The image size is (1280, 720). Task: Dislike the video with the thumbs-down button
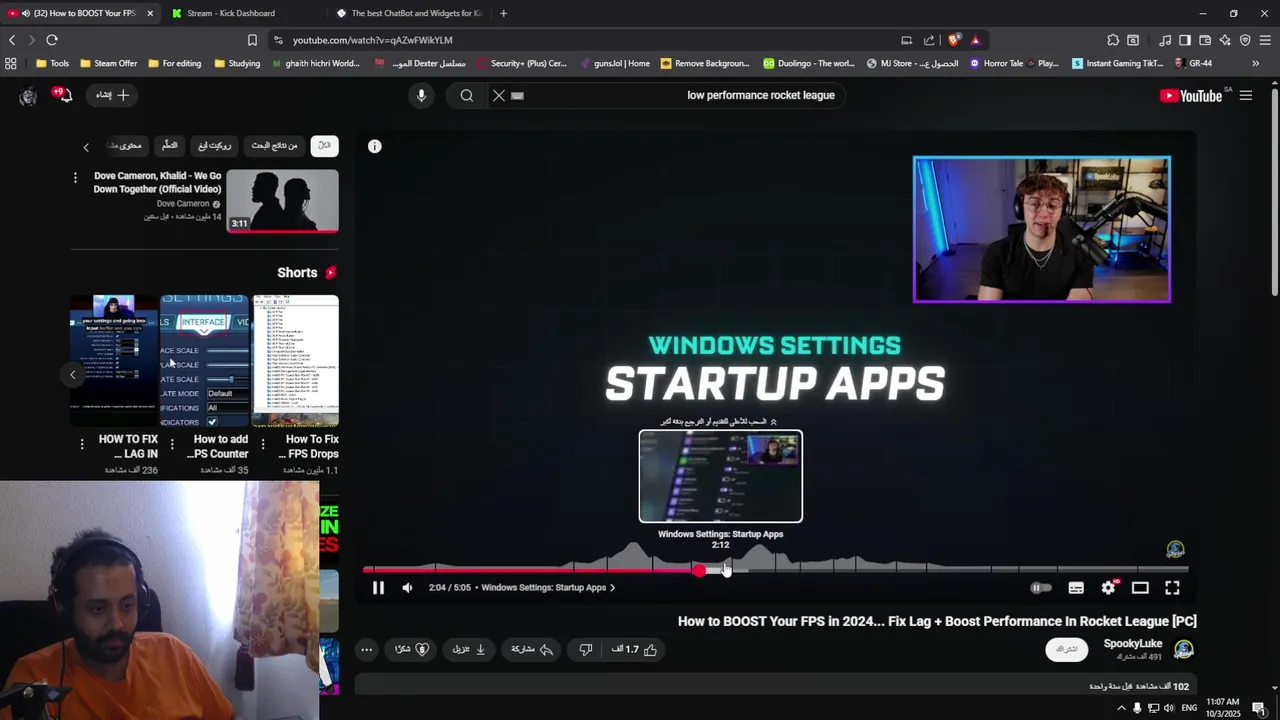(586, 650)
